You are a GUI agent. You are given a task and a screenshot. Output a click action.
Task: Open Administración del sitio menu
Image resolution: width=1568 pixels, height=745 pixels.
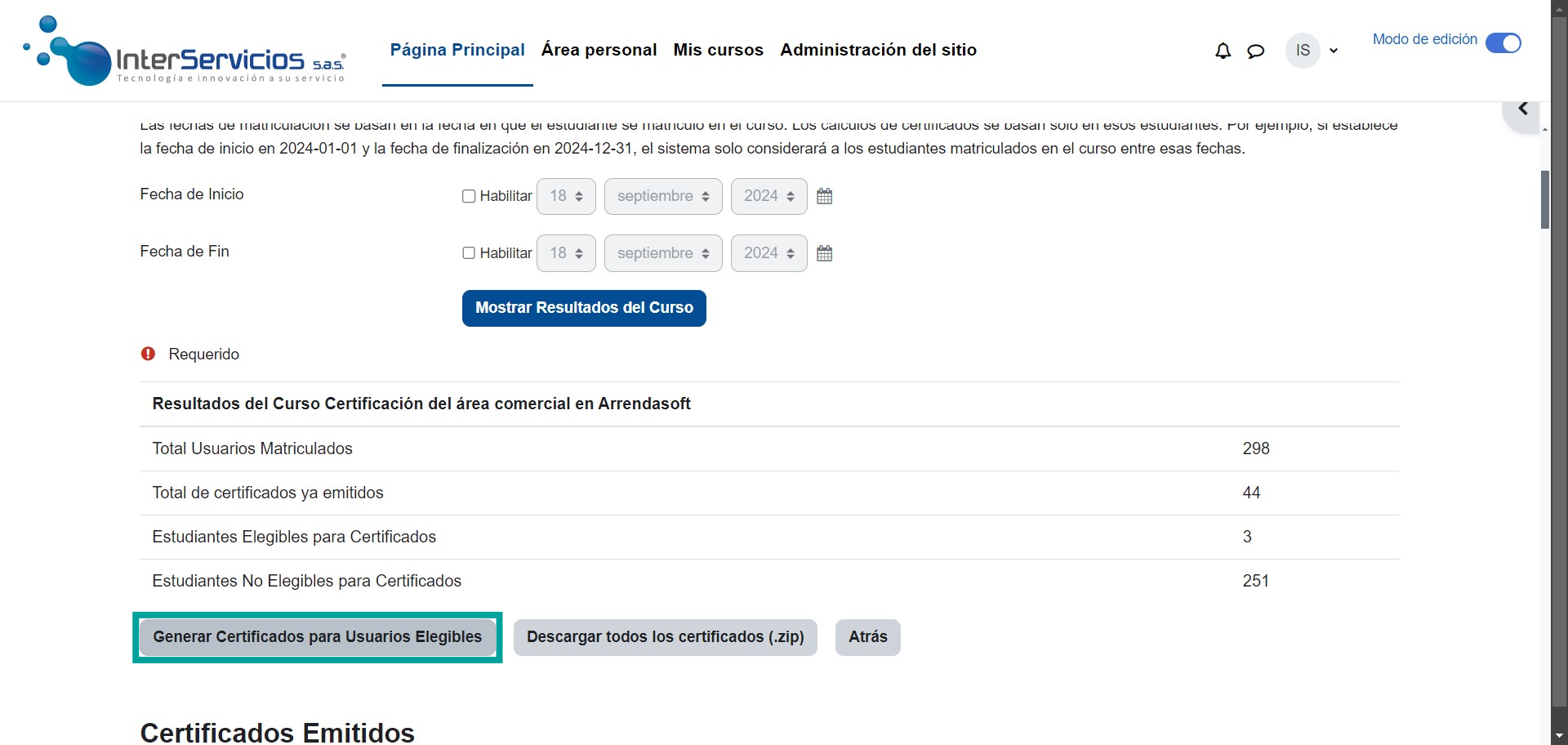(878, 50)
